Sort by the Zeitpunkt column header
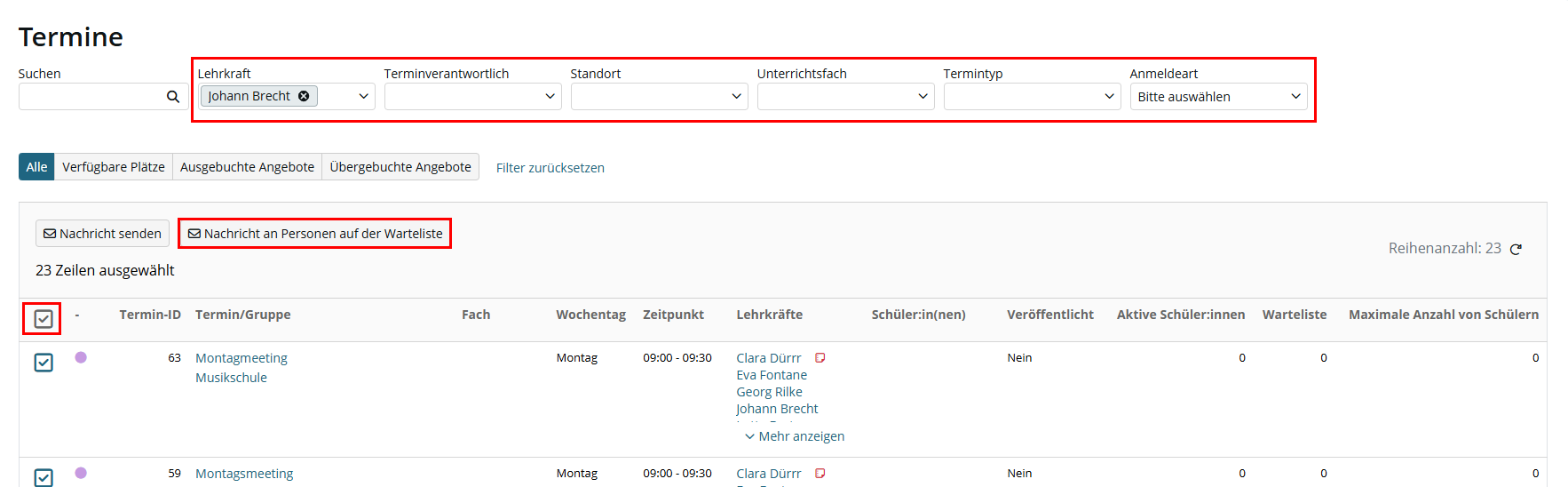This screenshot has width=1568, height=487. click(x=673, y=315)
